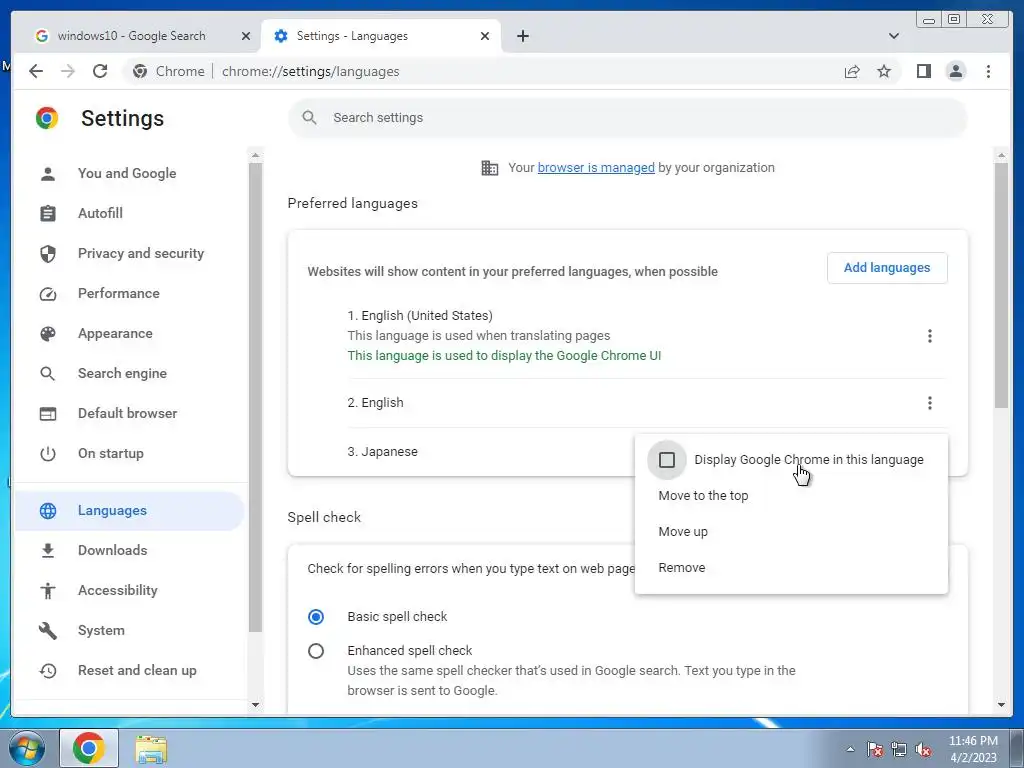This screenshot has width=1024, height=768.
Task: Click the taskbar clock showing 11:46 PM
Action: (973, 749)
